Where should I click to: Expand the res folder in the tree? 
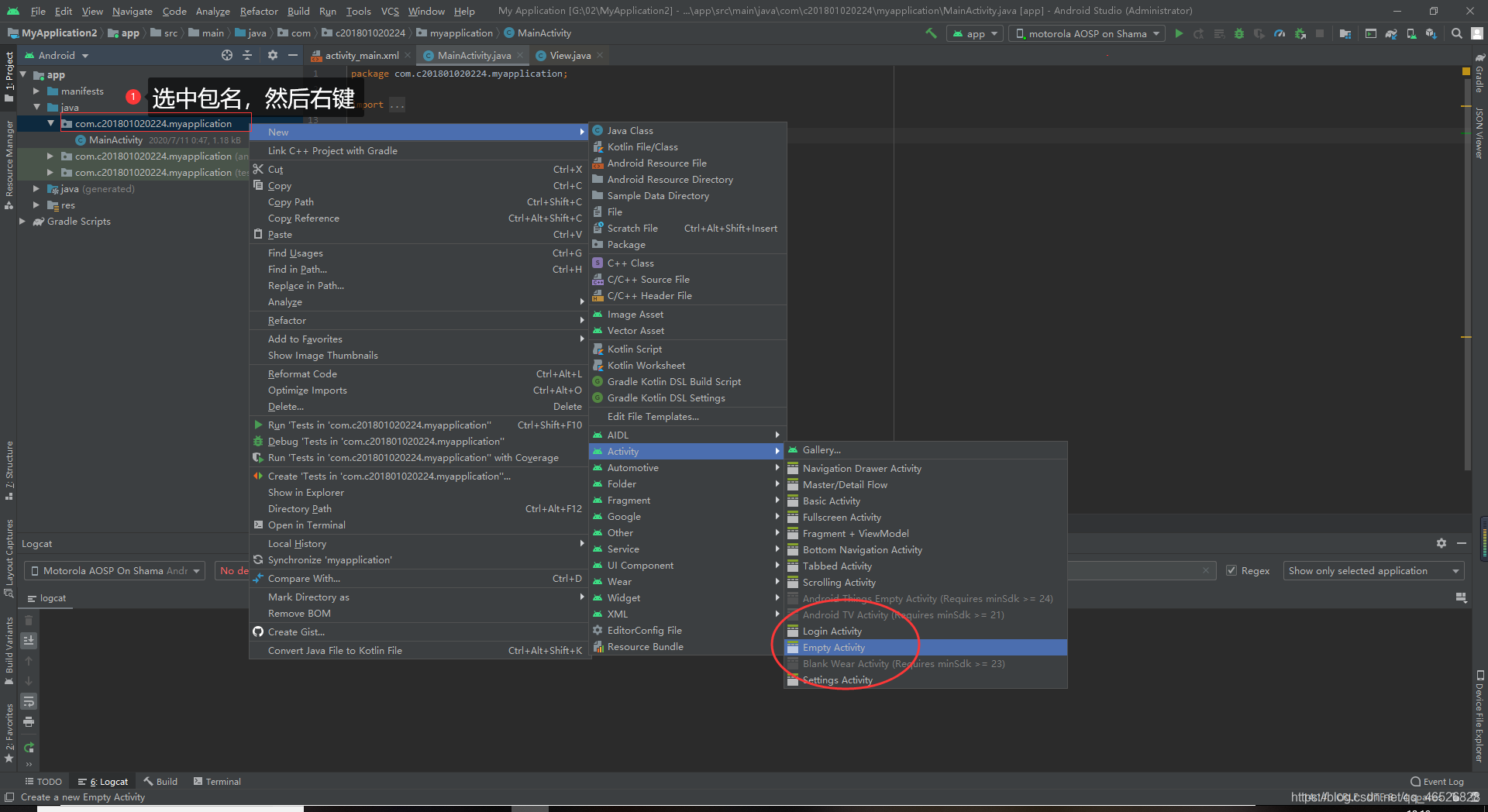[x=36, y=205]
